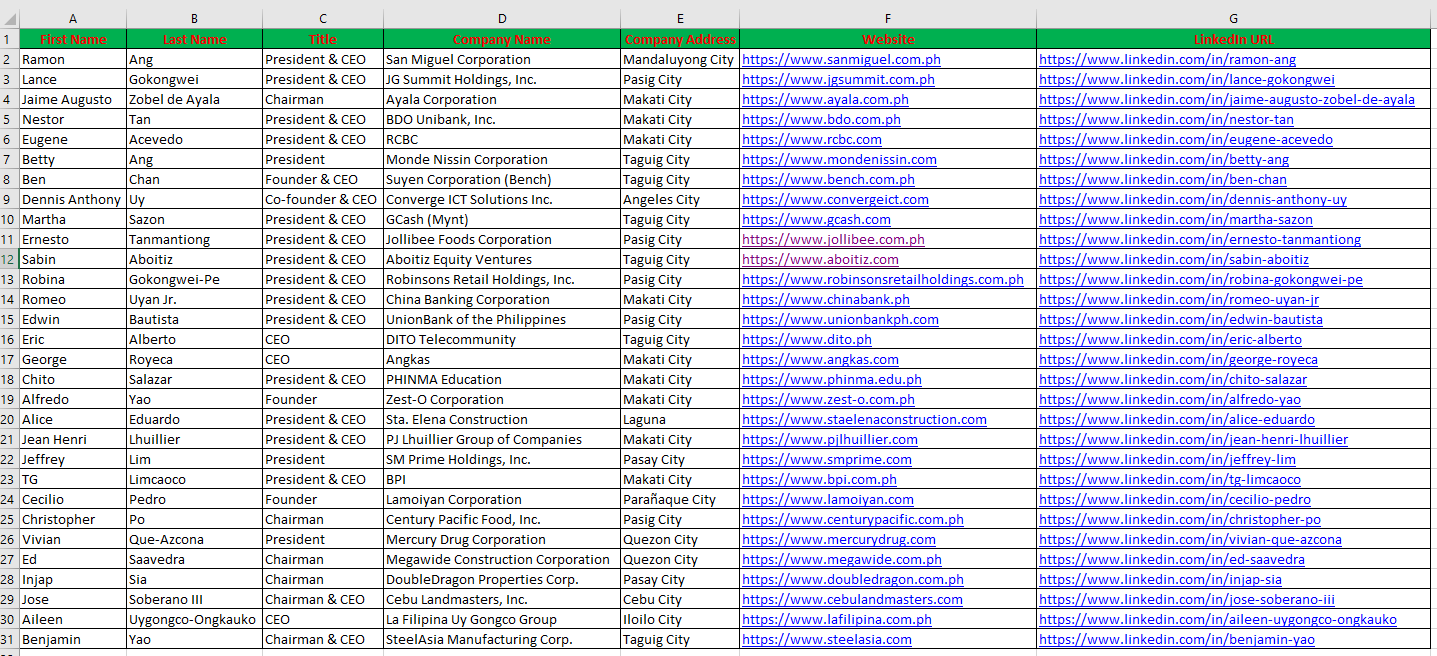Image resolution: width=1437 pixels, height=656 pixels.
Task: Open Ramon Ang's LinkedIn URL
Action: pyautogui.click(x=1167, y=59)
